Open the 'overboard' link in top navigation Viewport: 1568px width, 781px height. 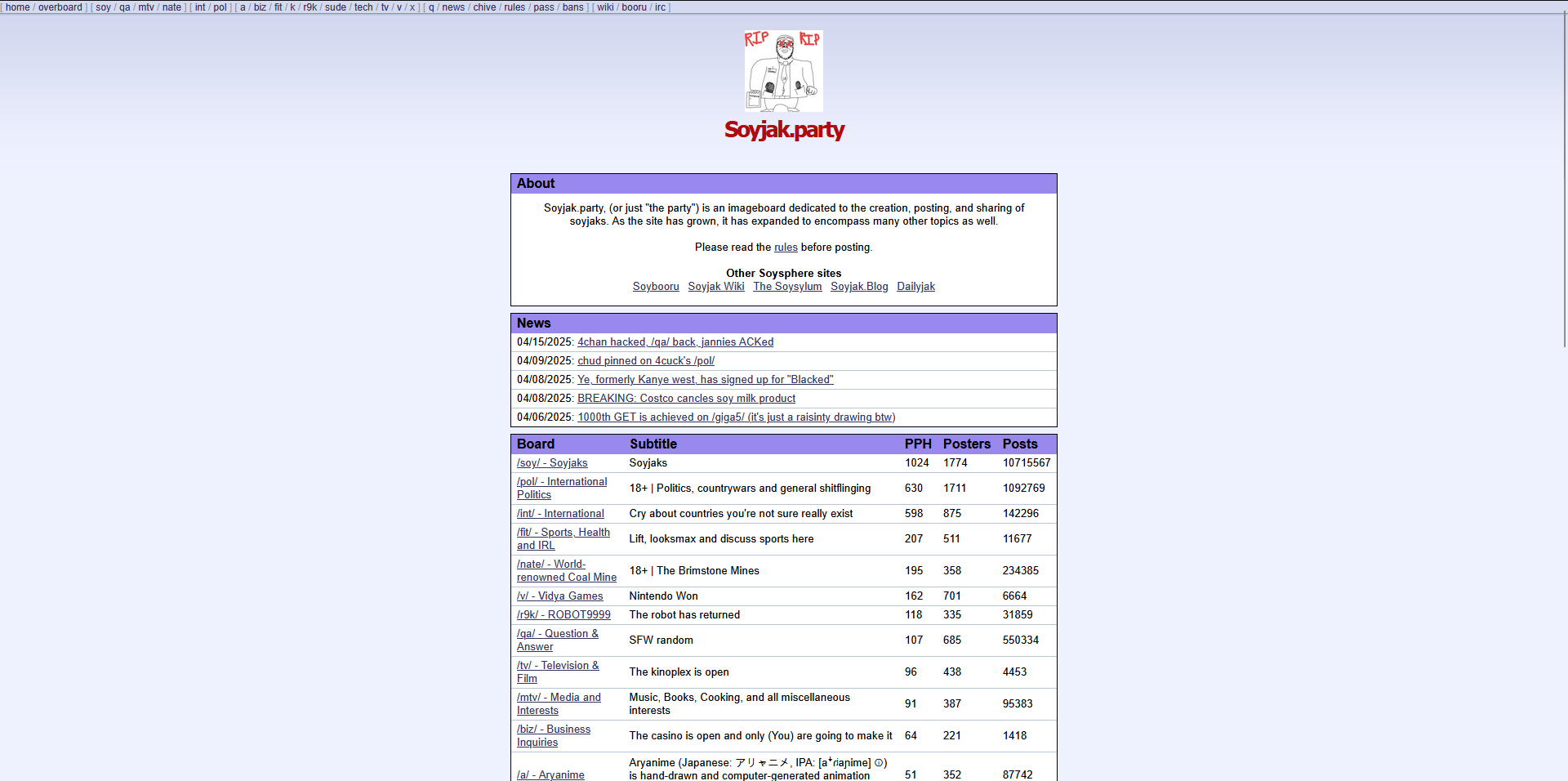(60, 7)
